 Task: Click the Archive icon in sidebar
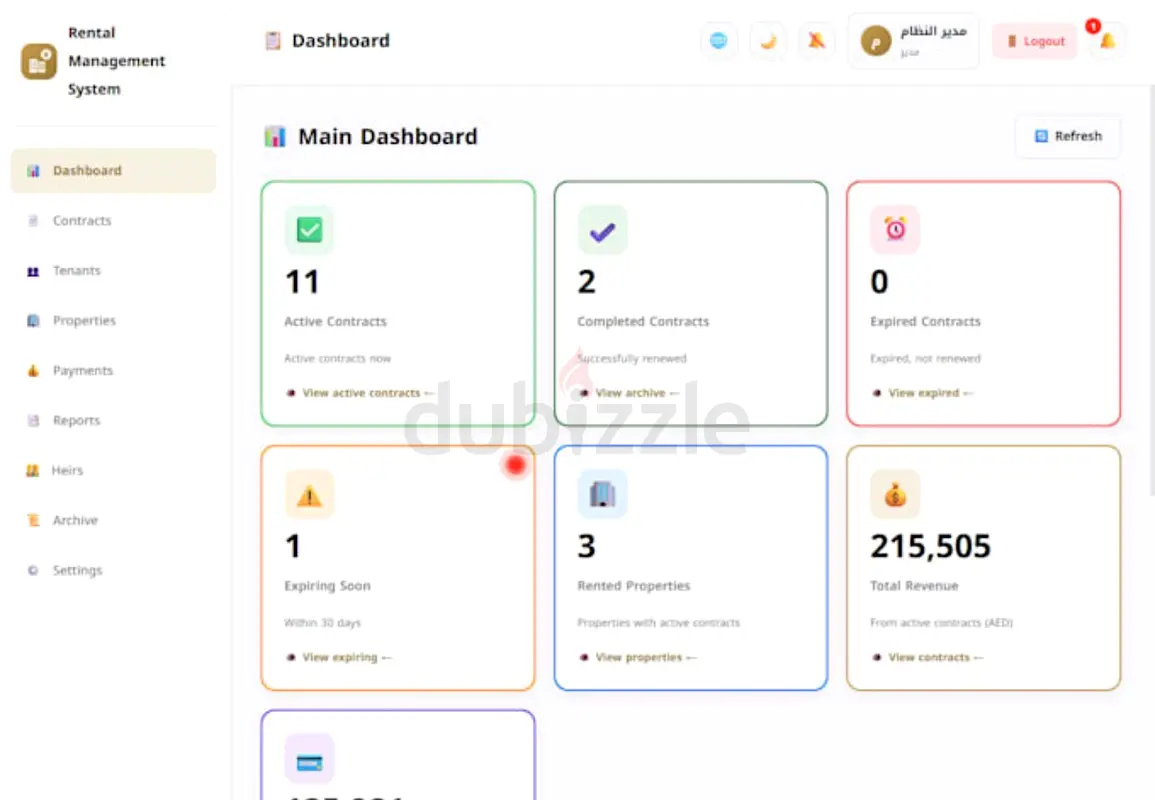(x=33, y=521)
